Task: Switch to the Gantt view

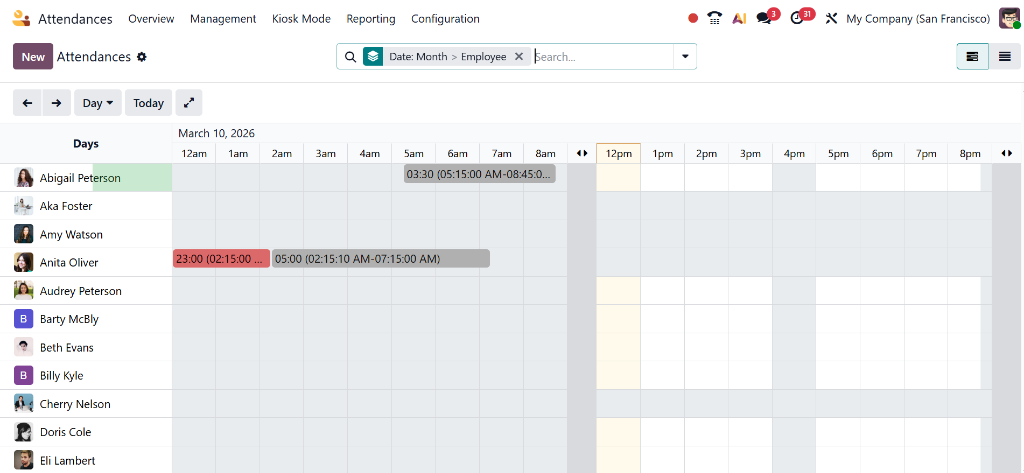Action: coord(972,57)
